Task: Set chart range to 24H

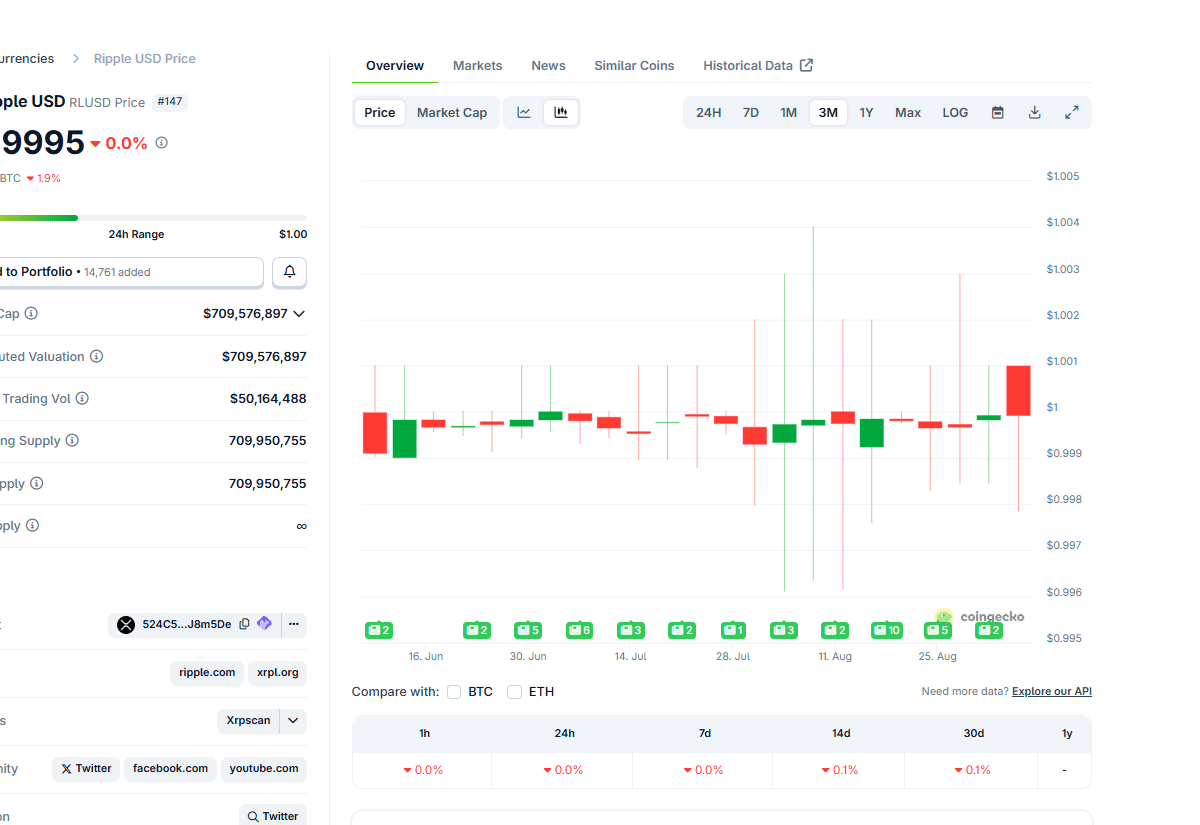Action: pyautogui.click(x=709, y=112)
